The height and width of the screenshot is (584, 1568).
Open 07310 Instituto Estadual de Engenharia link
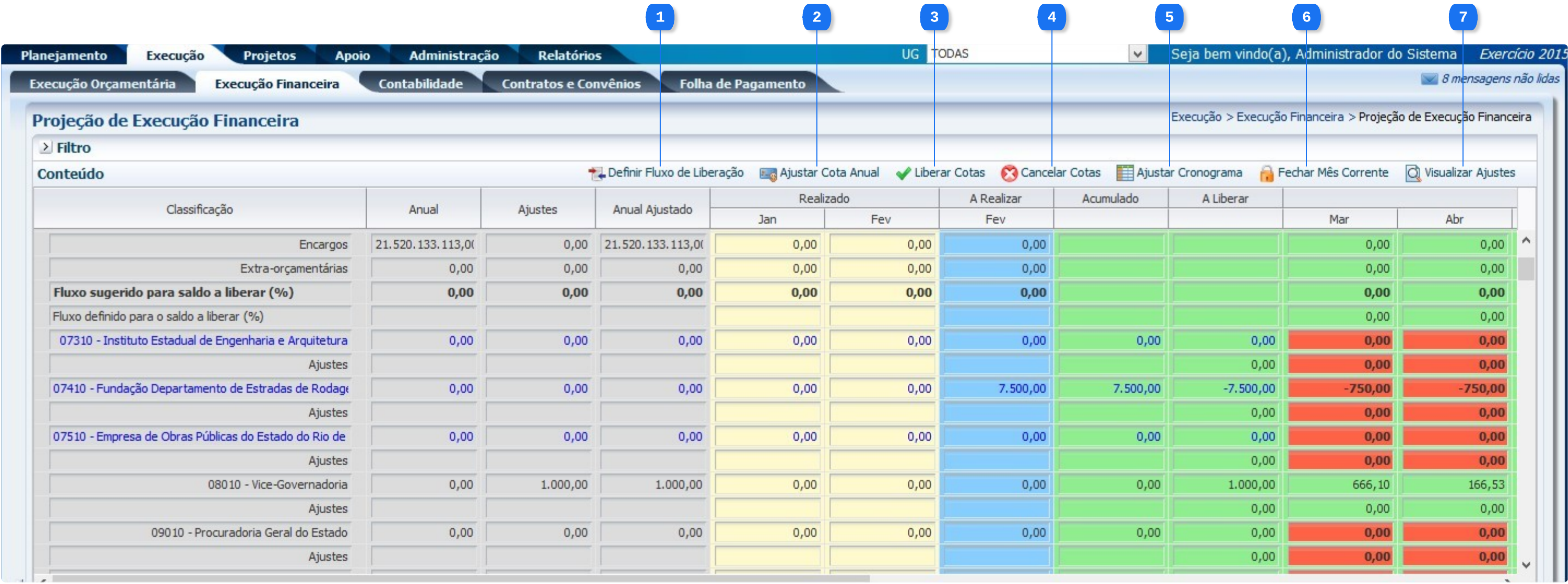(x=203, y=340)
